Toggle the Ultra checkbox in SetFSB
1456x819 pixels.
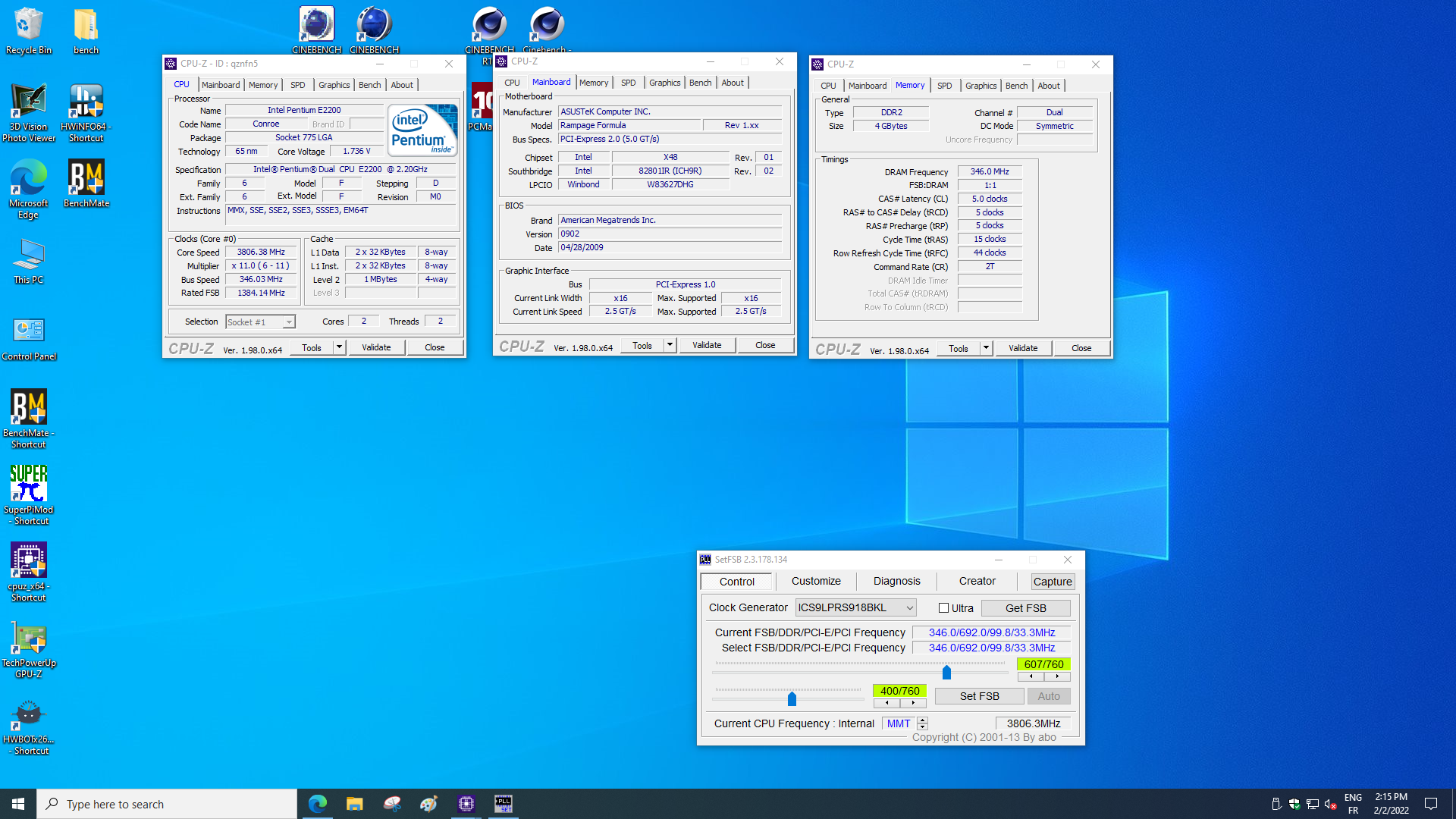(x=943, y=608)
